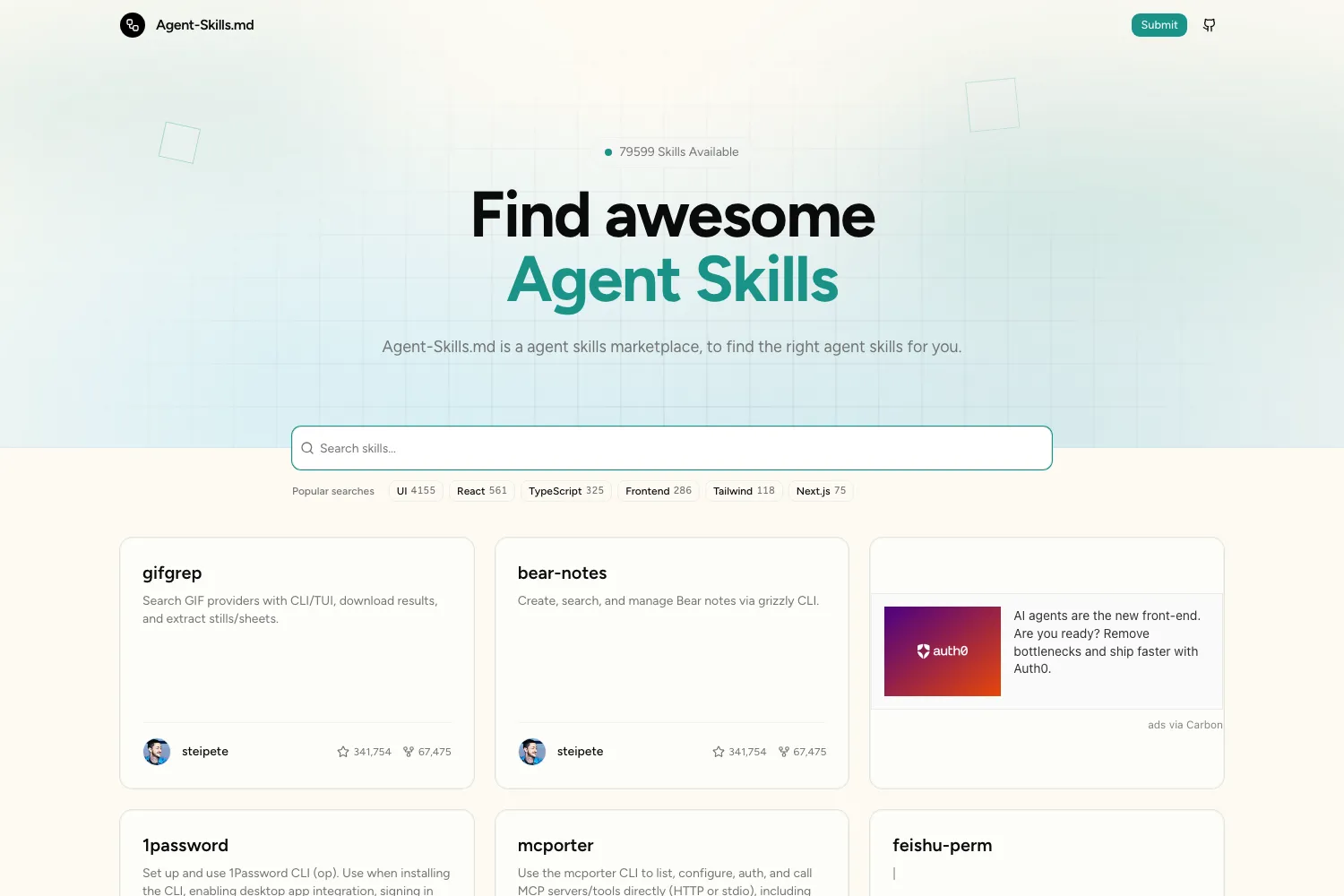1344x896 pixels.
Task: Click the 79599 Skills Available badge
Action: pos(672,152)
